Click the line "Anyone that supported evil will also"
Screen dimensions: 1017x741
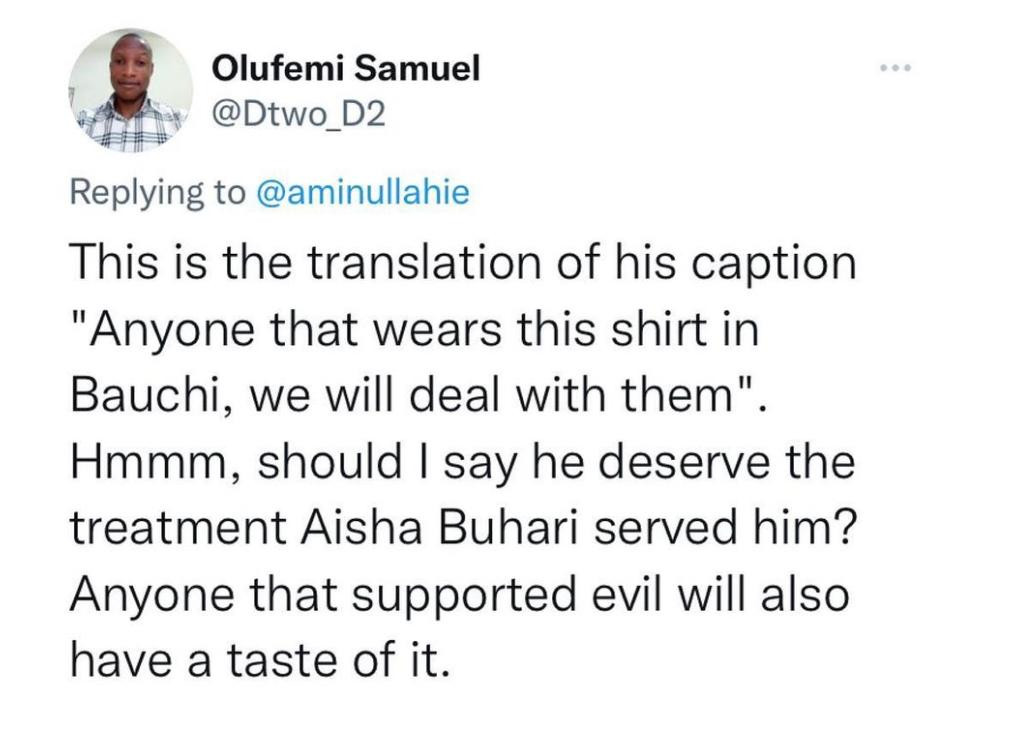459,595
